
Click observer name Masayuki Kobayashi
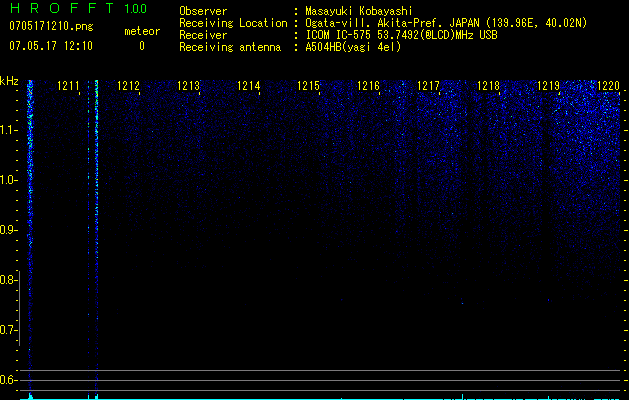pyautogui.click(x=359, y=11)
